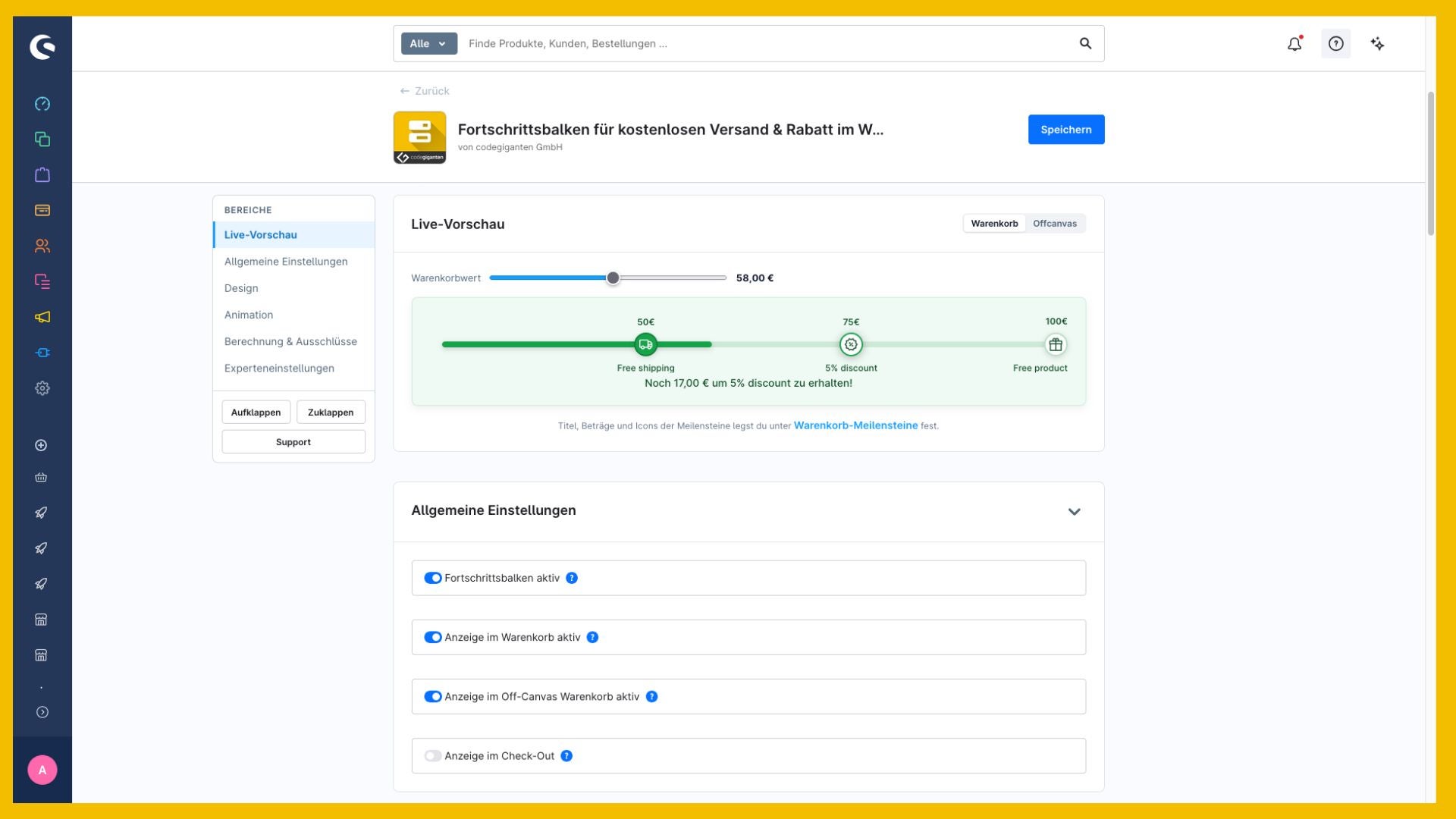The height and width of the screenshot is (819, 1456).
Task: Click the Zuklappen button
Action: tap(331, 412)
